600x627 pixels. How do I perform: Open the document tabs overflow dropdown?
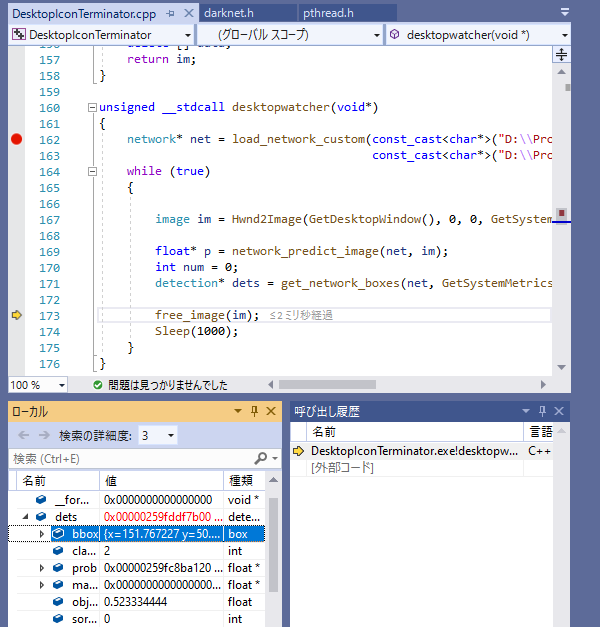click(564, 12)
